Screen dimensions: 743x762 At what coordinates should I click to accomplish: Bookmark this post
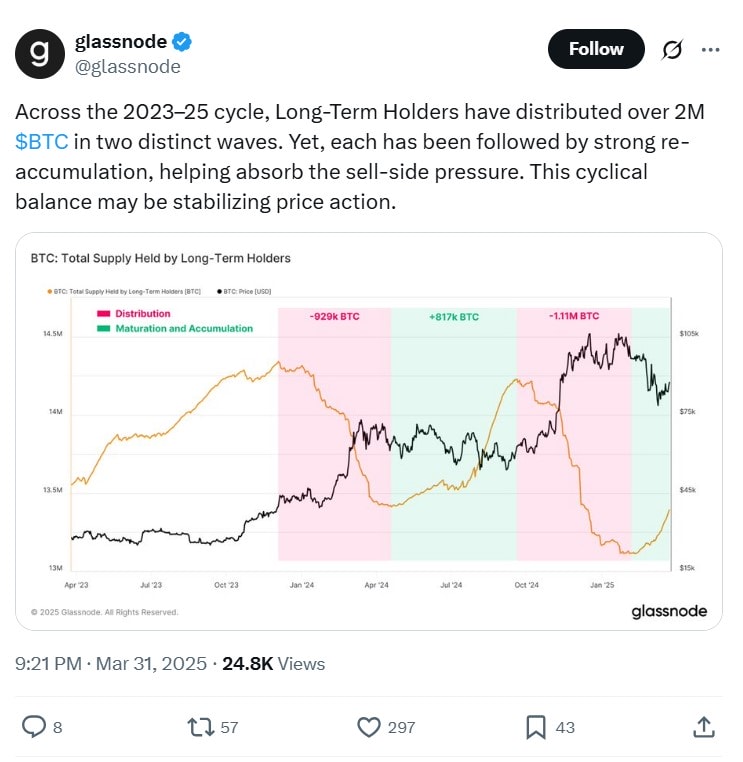(536, 727)
